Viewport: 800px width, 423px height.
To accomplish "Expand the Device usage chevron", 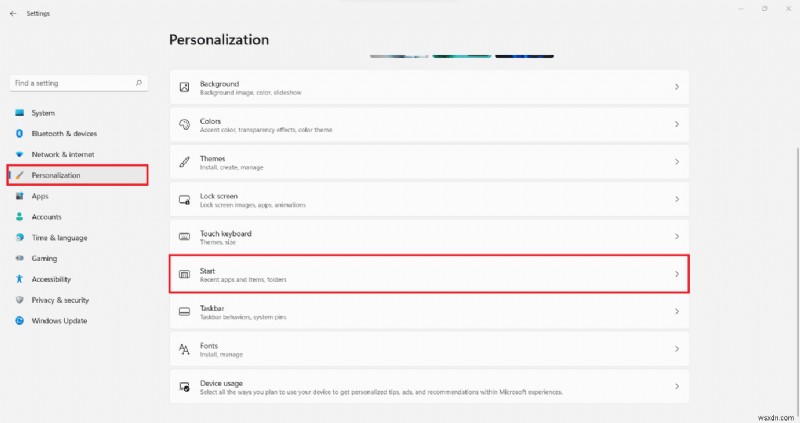I will tap(676, 386).
